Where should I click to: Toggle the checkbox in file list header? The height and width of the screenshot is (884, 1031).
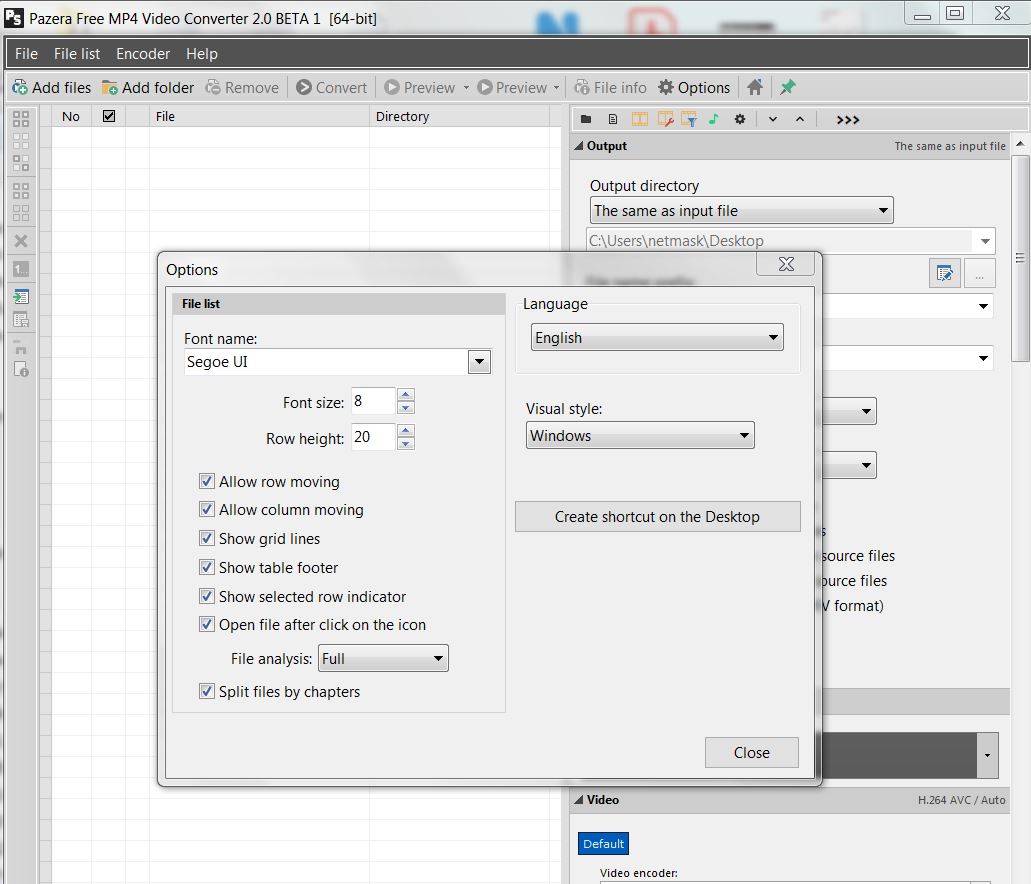click(109, 116)
